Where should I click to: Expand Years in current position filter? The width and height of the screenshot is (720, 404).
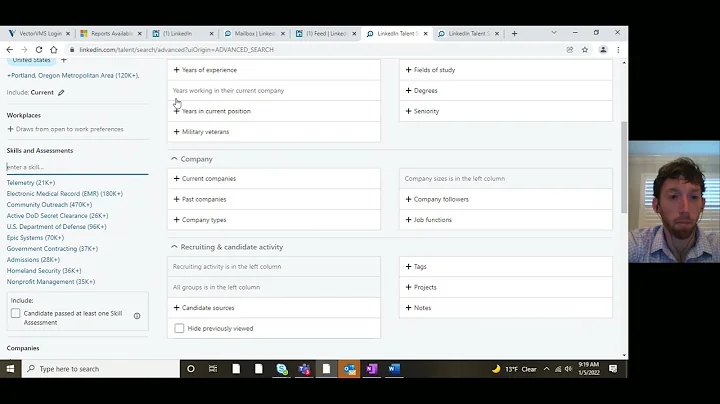pyautogui.click(x=274, y=111)
